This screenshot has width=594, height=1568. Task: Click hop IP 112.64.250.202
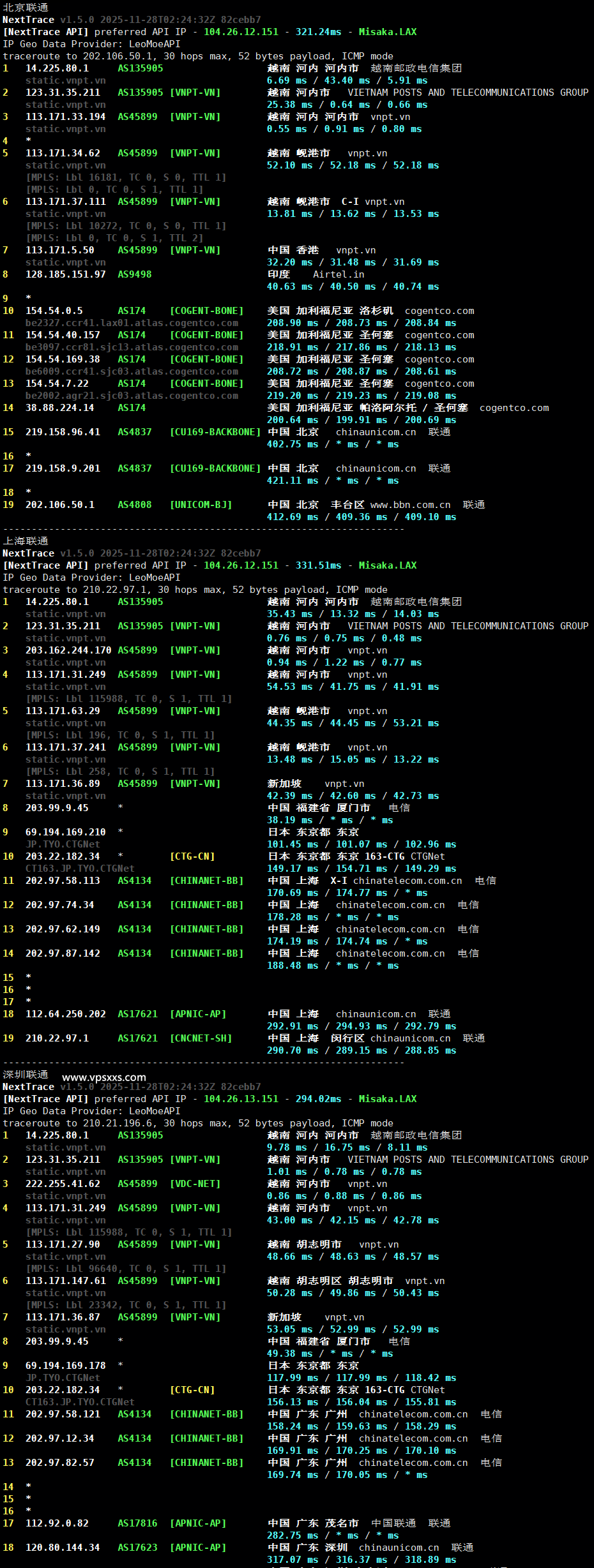66,1014
